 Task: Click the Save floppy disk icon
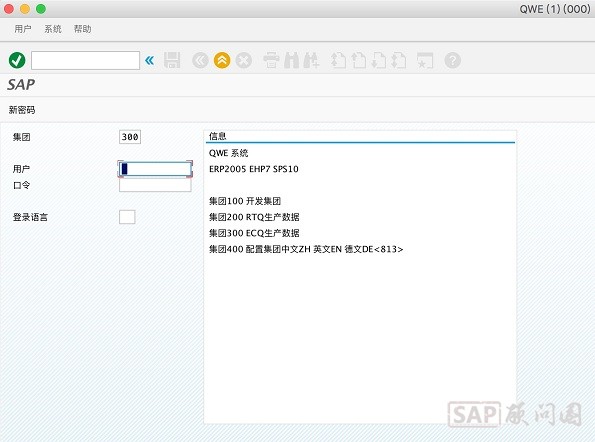coord(172,60)
